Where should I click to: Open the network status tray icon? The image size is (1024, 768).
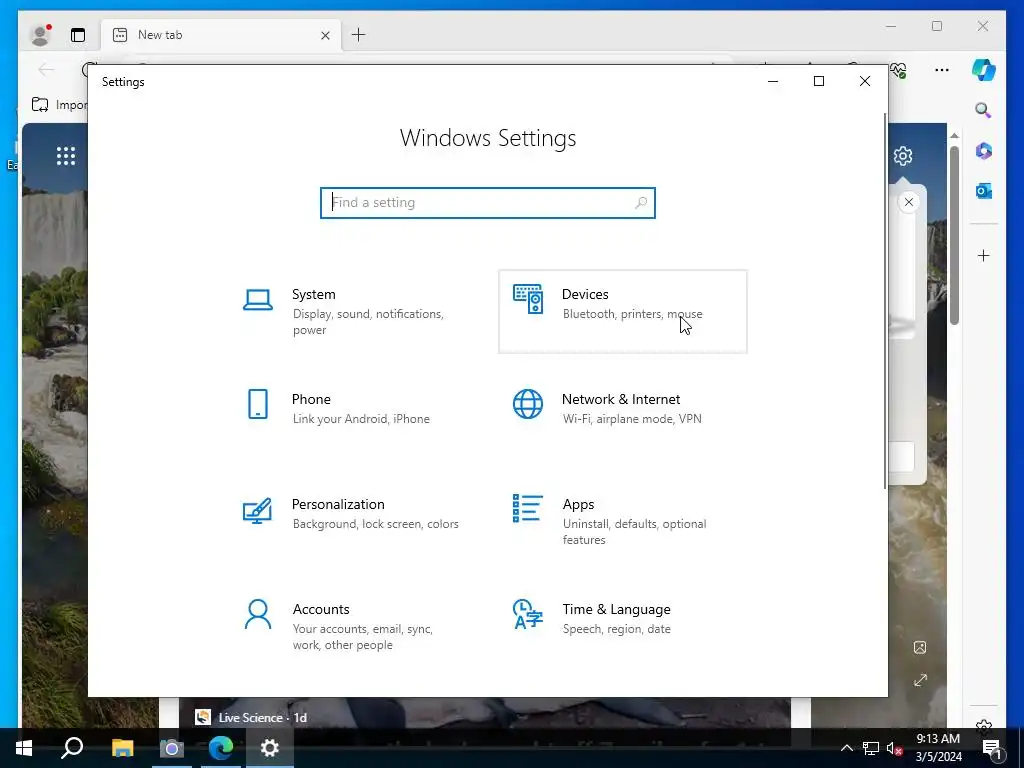point(871,748)
